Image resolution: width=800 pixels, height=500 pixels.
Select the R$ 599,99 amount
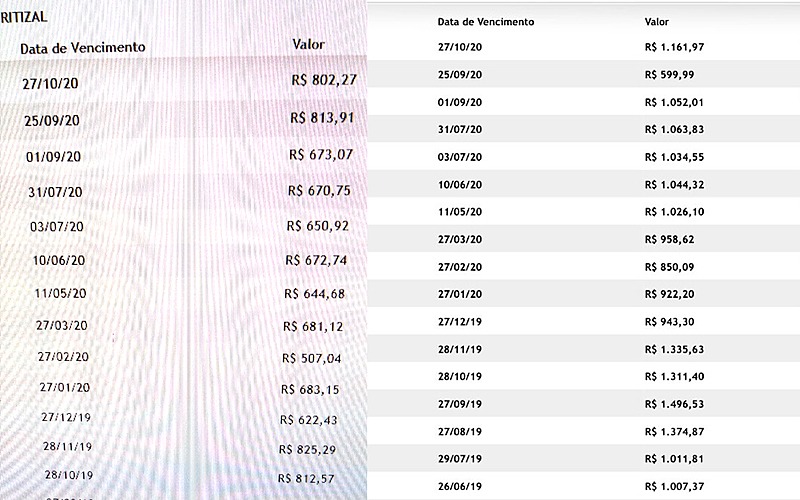coord(669,74)
